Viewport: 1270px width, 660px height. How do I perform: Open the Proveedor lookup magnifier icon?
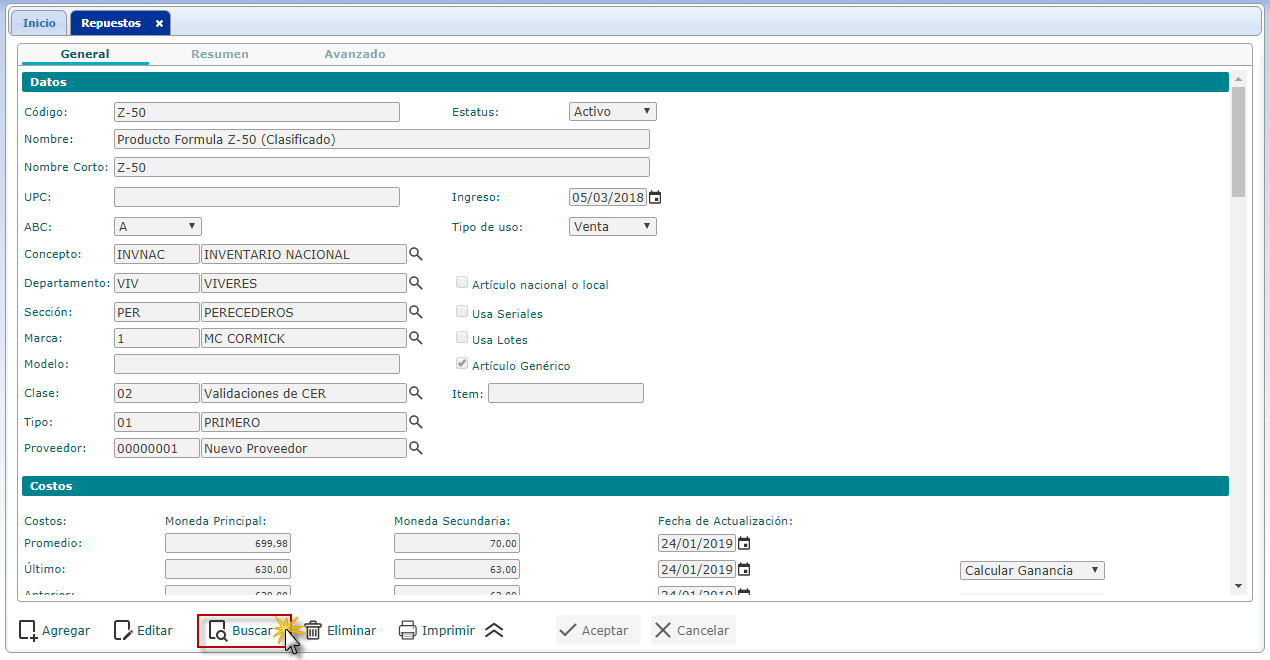click(416, 448)
